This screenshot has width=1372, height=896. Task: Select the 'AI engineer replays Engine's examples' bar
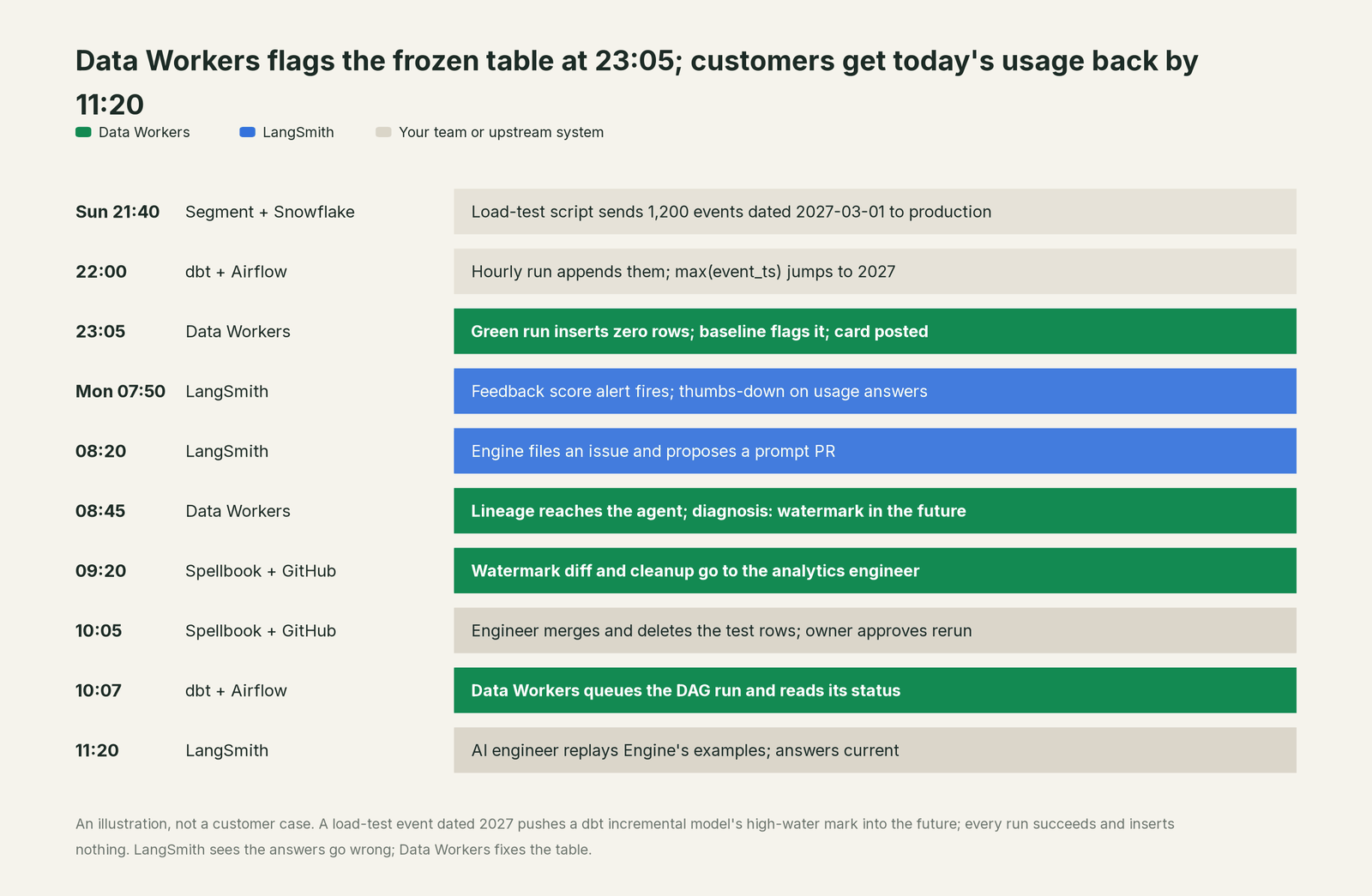875,750
